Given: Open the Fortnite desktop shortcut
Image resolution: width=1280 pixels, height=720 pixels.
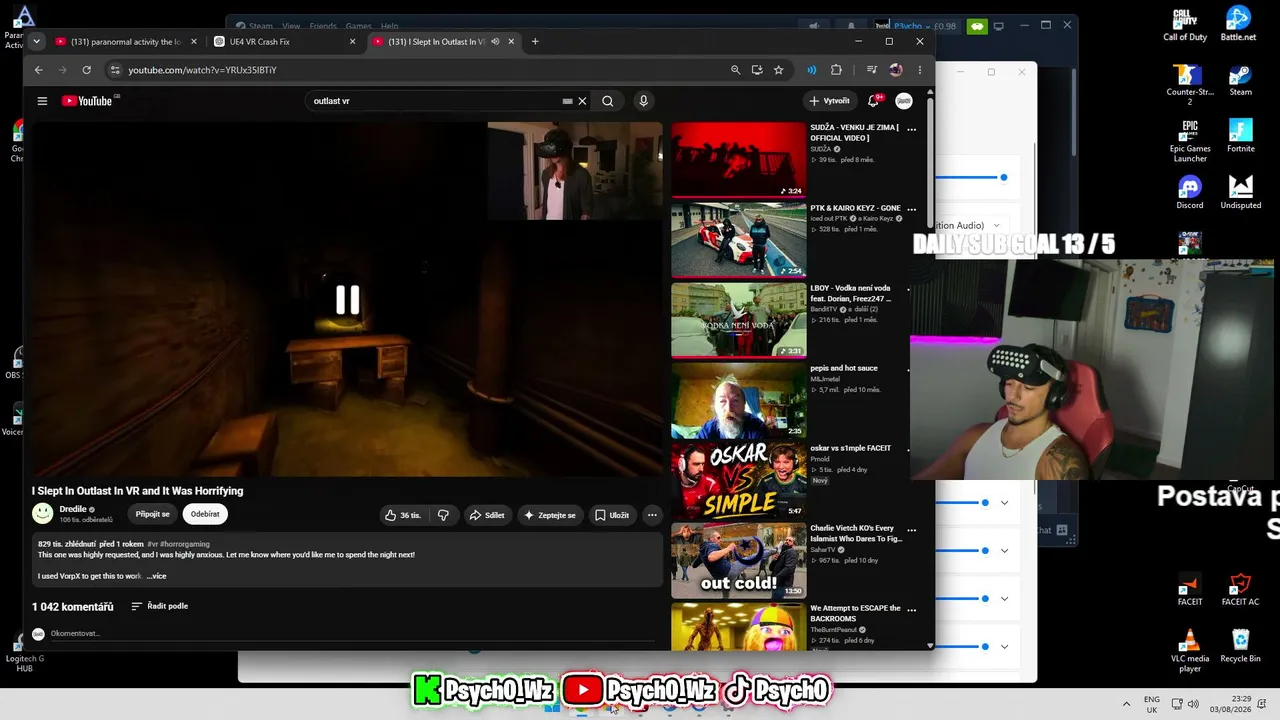Looking at the screenshot, I should click(1241, 136).
